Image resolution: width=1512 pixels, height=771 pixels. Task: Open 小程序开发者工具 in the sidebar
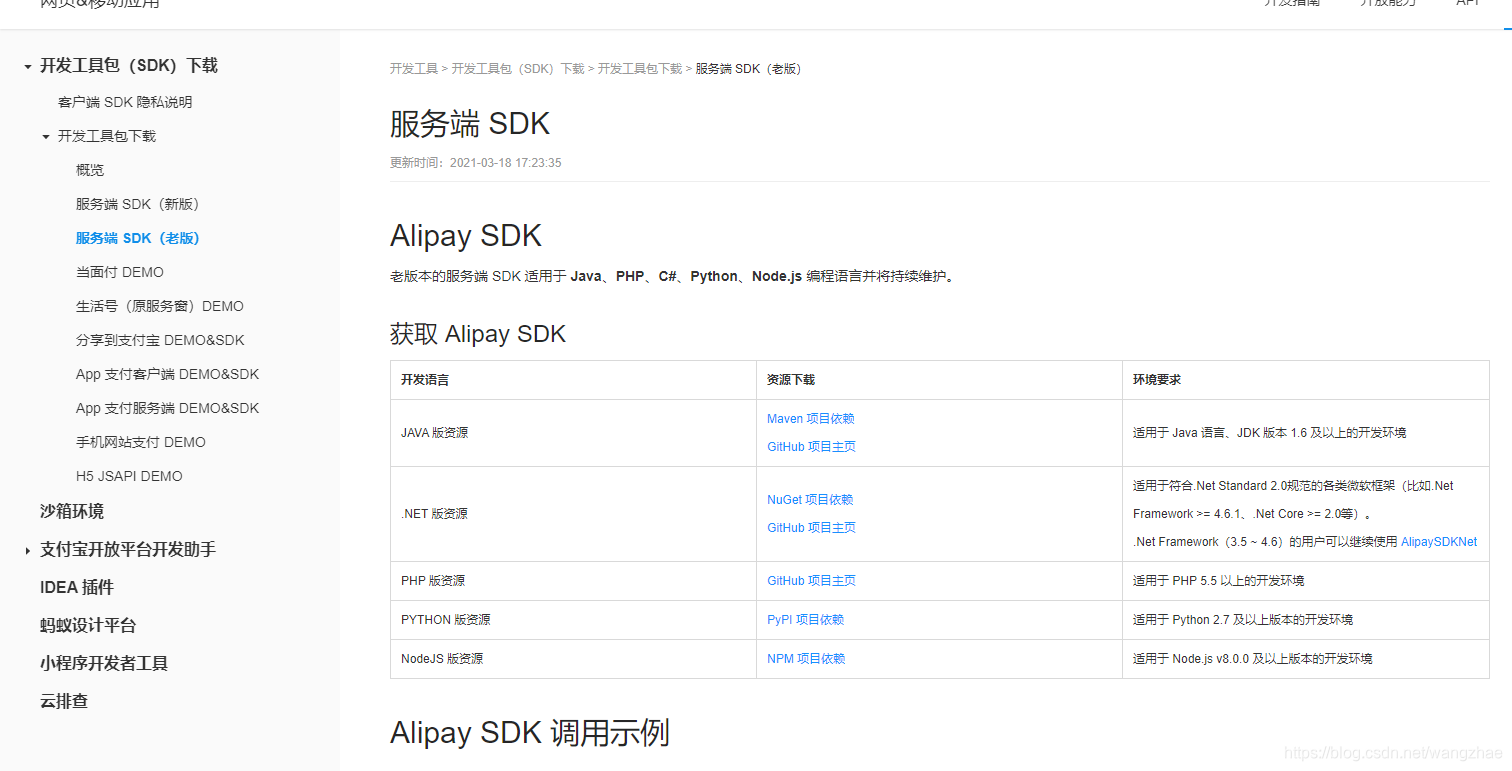tap(104, 663)
